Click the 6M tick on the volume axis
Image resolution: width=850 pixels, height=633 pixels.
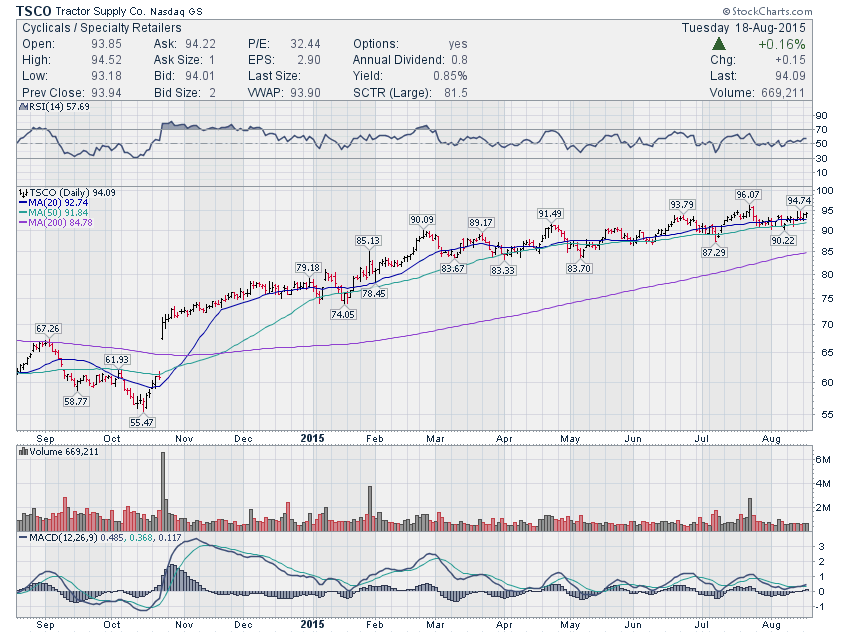click(823, 459)
